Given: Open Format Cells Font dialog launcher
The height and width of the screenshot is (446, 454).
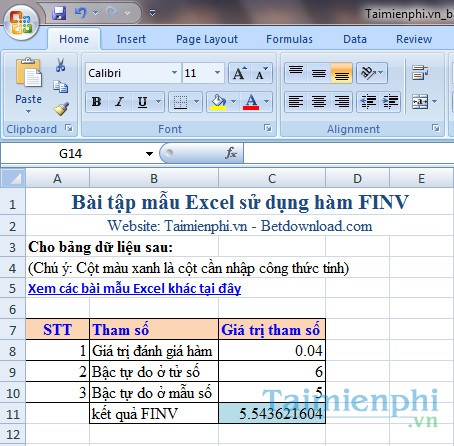Looking at the screenshot, I should (268, 128).
